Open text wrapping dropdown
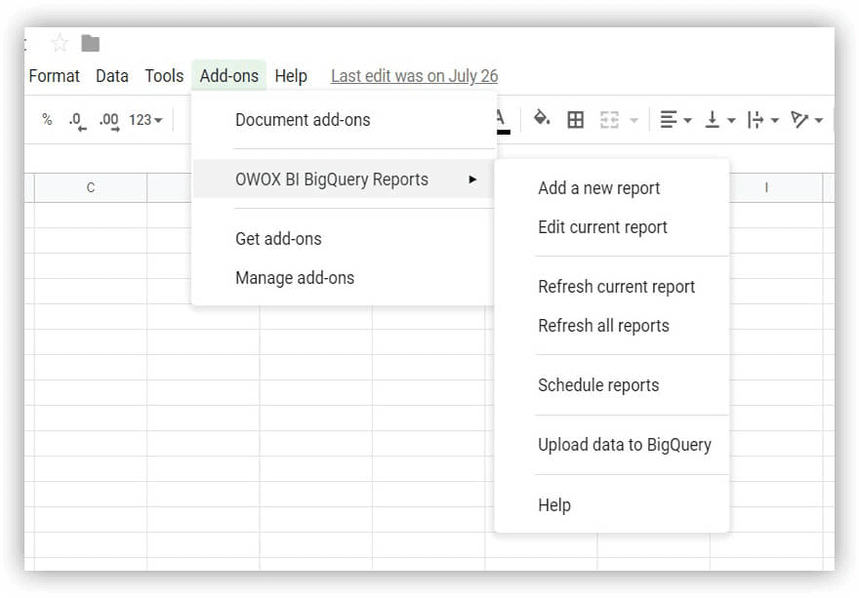Viewport: 859px width, 598px height. (x=762, y=120)
